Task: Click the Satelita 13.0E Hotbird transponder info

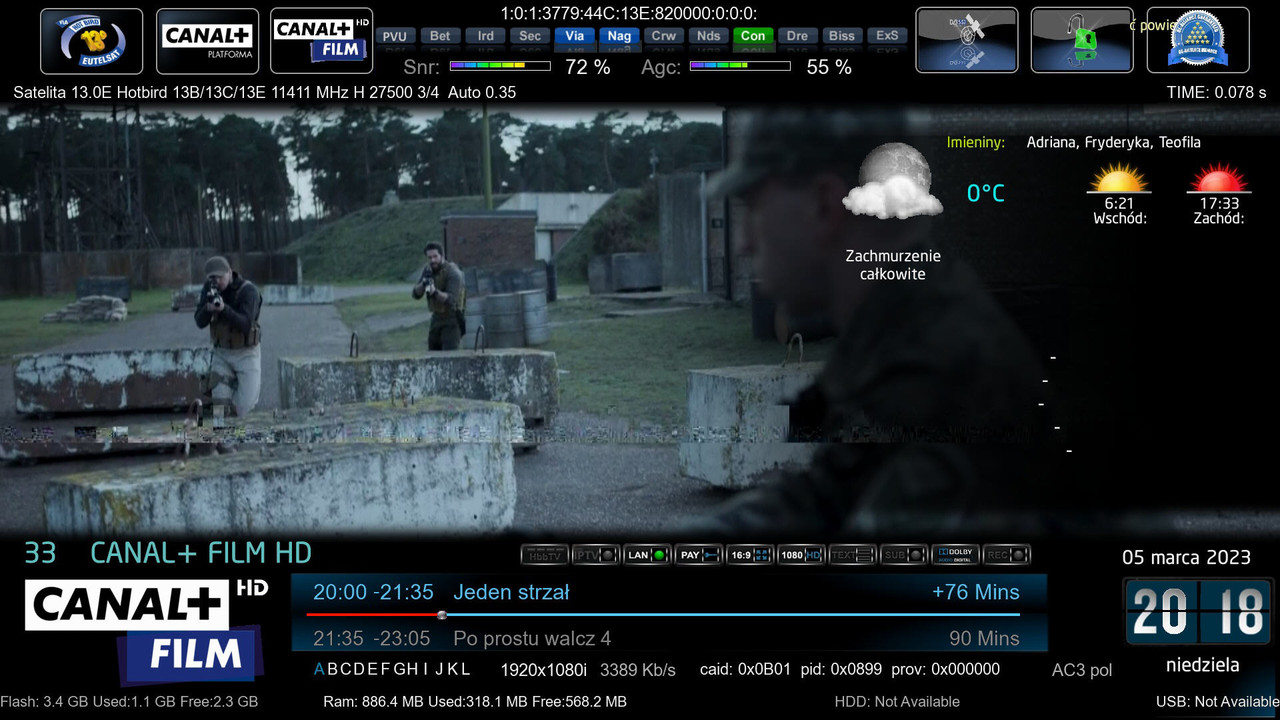Action: [x=265, y=92]
